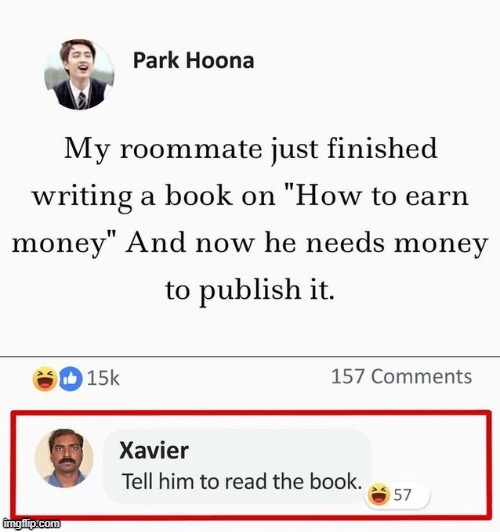The width and height of the screenshot is (500, 532).
Task: Open the 57 reactions count on comment
Action: point(402,495)
